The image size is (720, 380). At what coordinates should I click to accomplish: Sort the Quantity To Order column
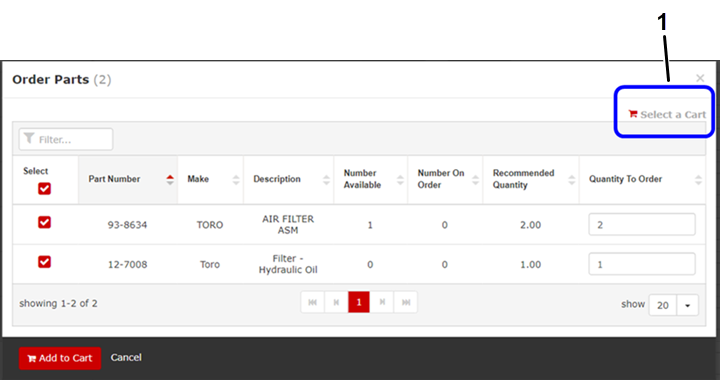[698, 180]
